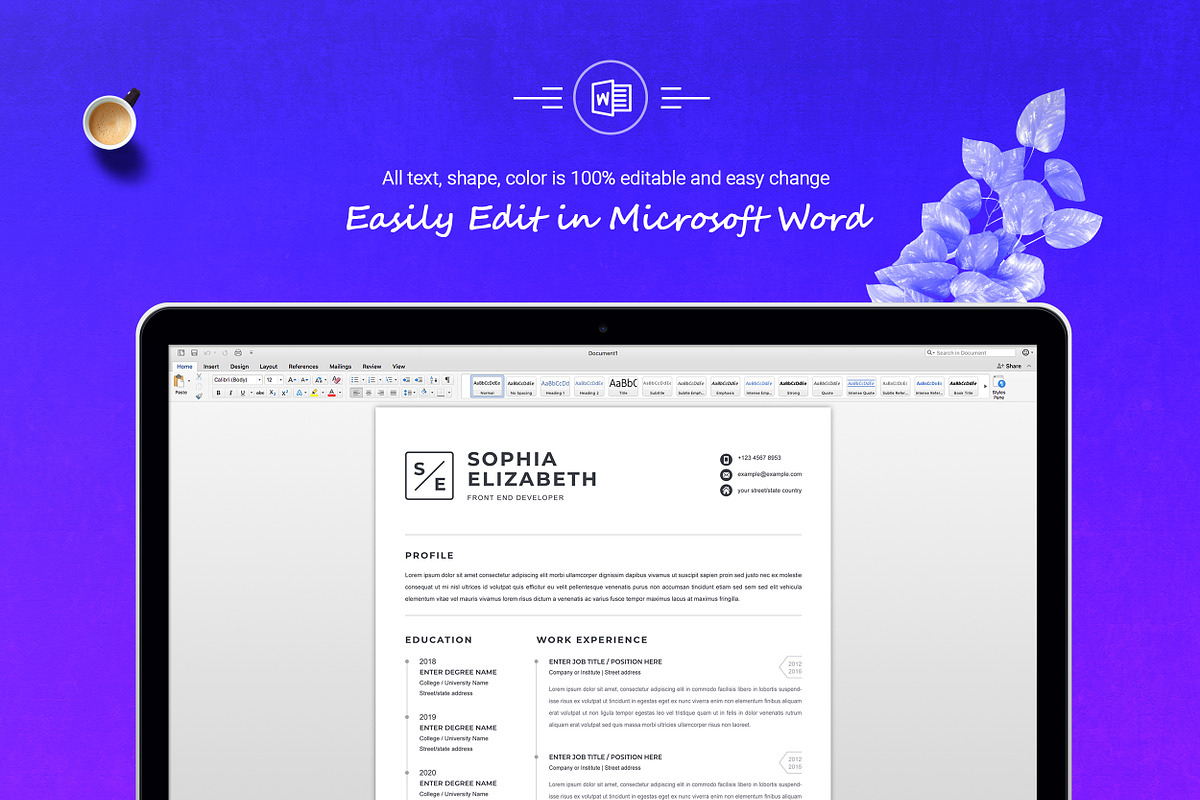This screenshot has width=1200, height=800.
Task: Open the Styles Pane icon
Action: point(999,386)
